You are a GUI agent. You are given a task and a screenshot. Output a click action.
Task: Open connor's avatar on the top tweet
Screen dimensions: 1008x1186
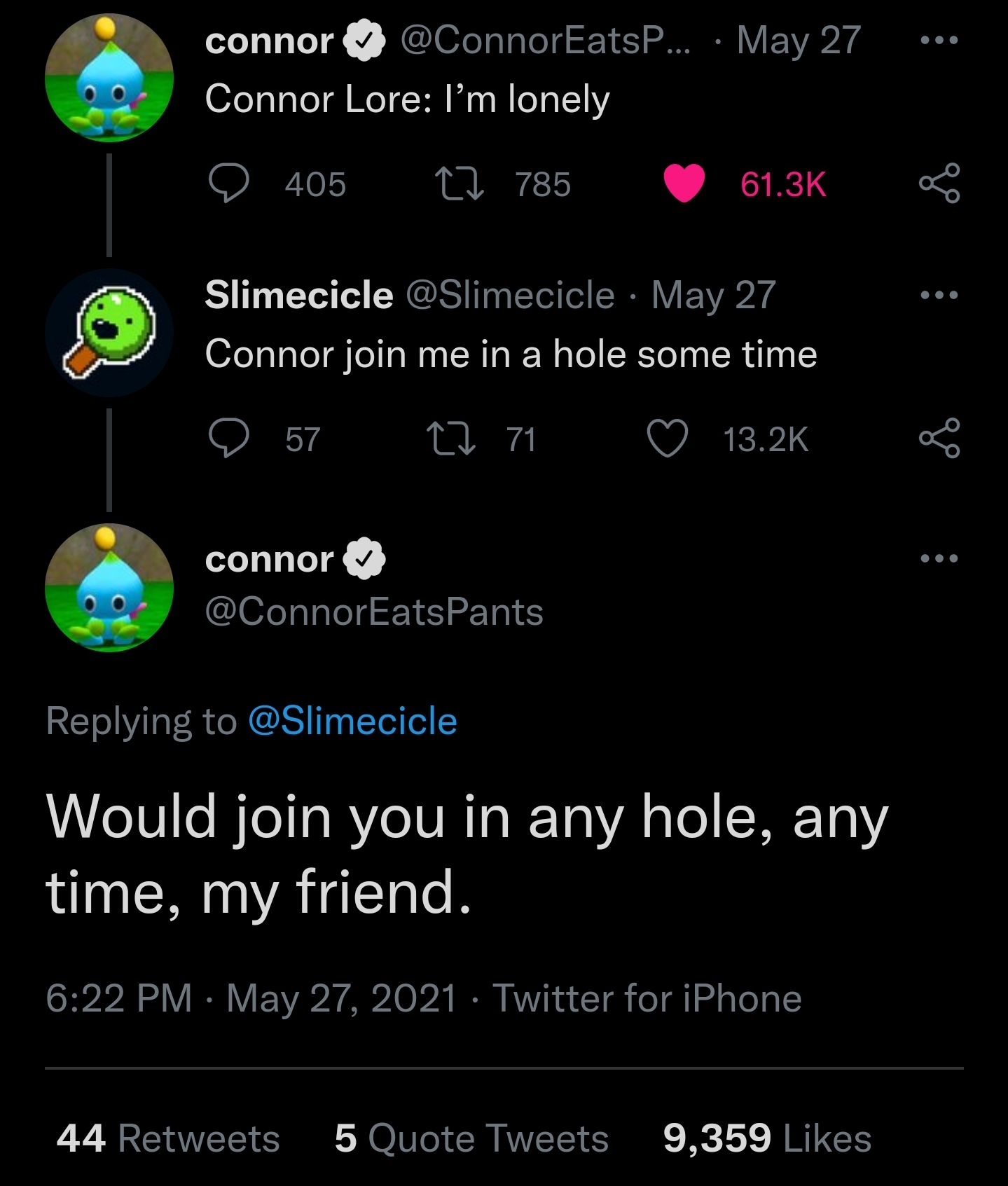click(x=109, y=78)
